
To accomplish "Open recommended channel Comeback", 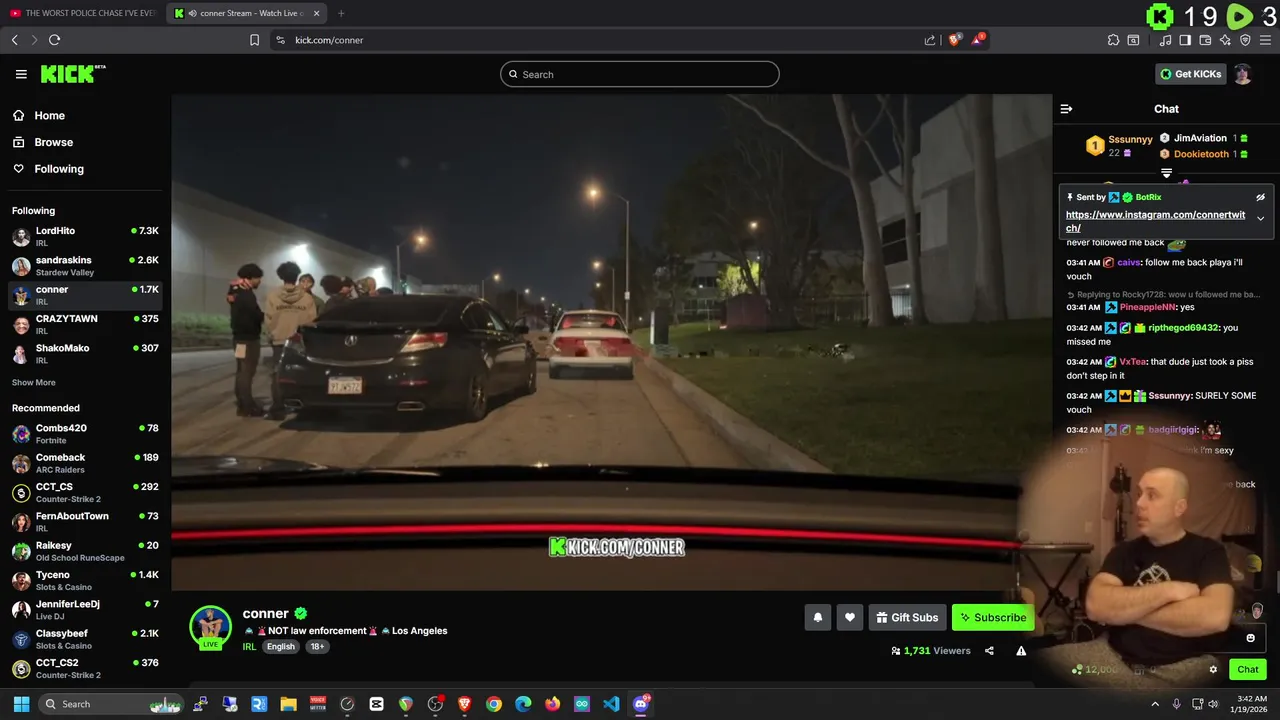I will [85, 463].
